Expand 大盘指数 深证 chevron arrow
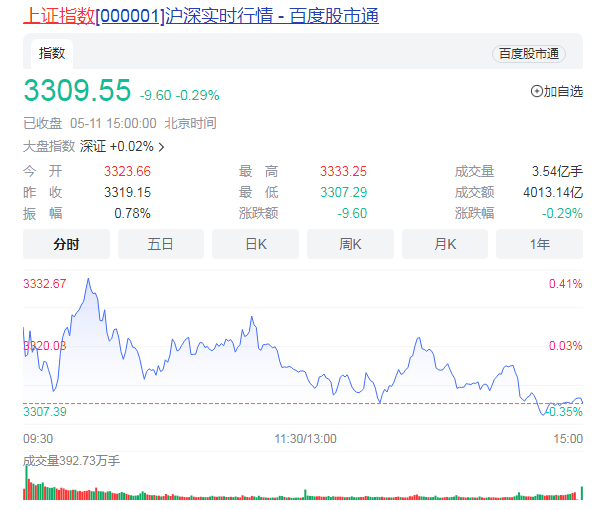611x510 pixels. click(162, 147)
